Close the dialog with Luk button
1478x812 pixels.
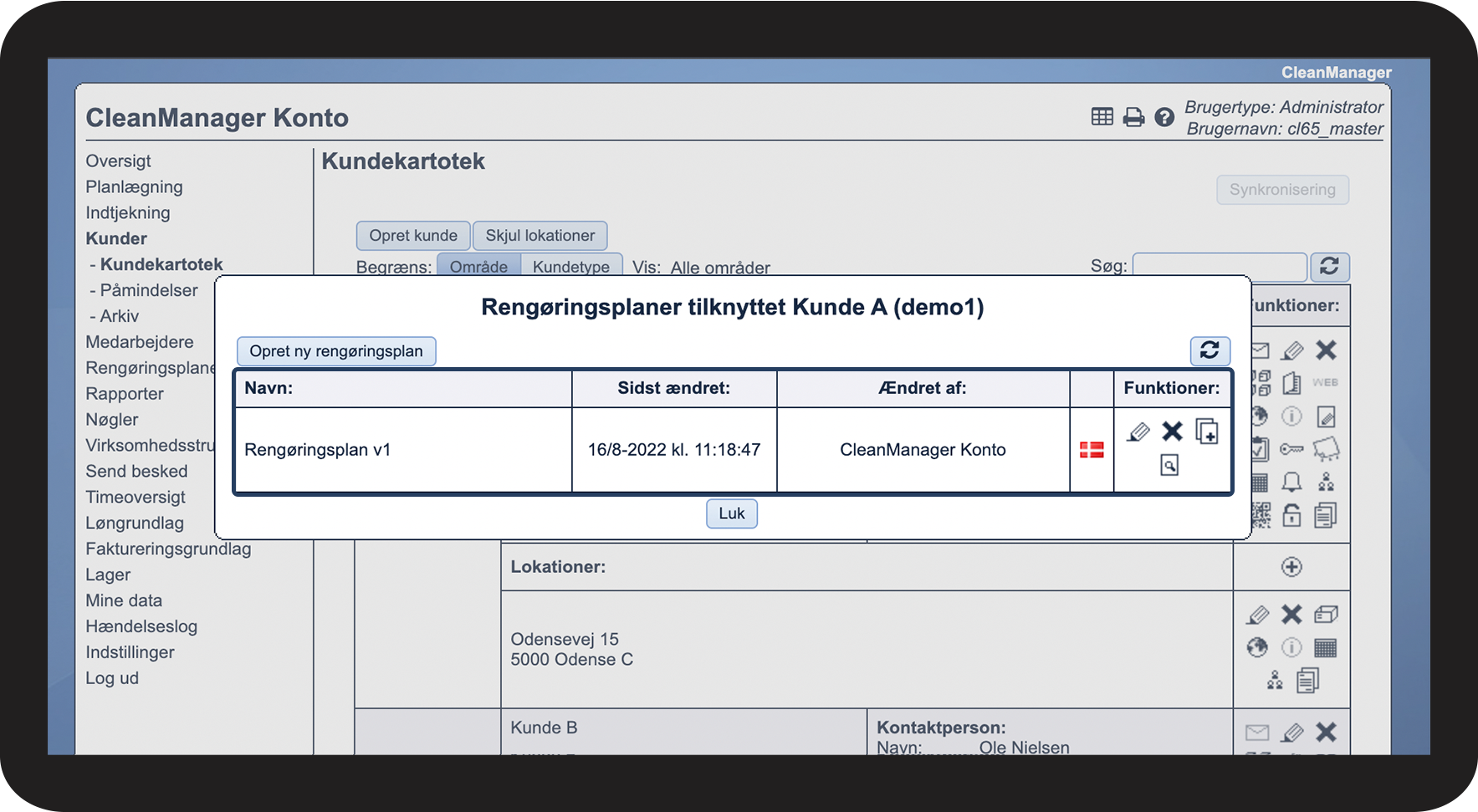click(x=732, y=513)
